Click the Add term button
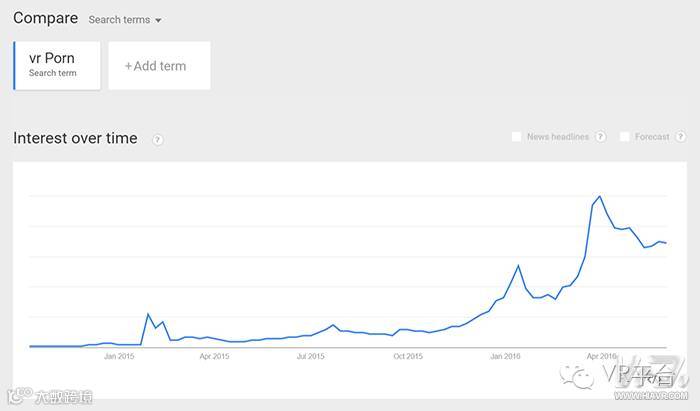 pos(159,66)
